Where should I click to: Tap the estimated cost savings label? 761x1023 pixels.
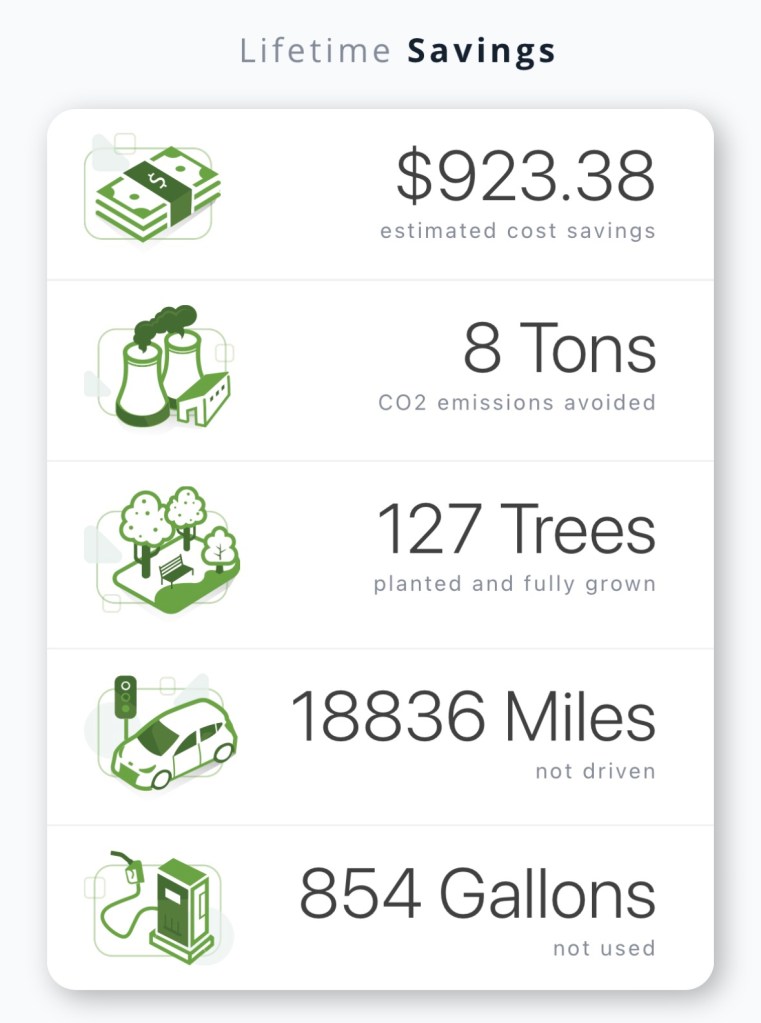coord(517,231)
